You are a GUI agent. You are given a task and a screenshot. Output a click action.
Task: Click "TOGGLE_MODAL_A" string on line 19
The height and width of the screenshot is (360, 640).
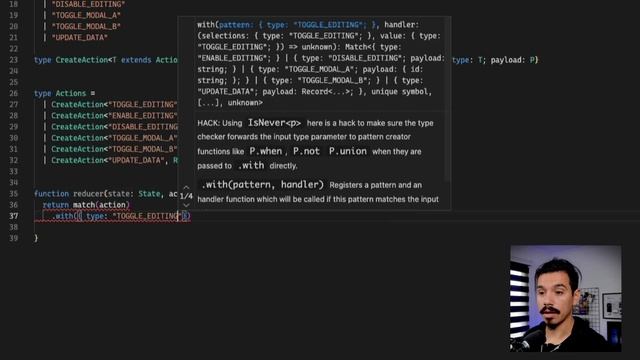click(86, 15)
